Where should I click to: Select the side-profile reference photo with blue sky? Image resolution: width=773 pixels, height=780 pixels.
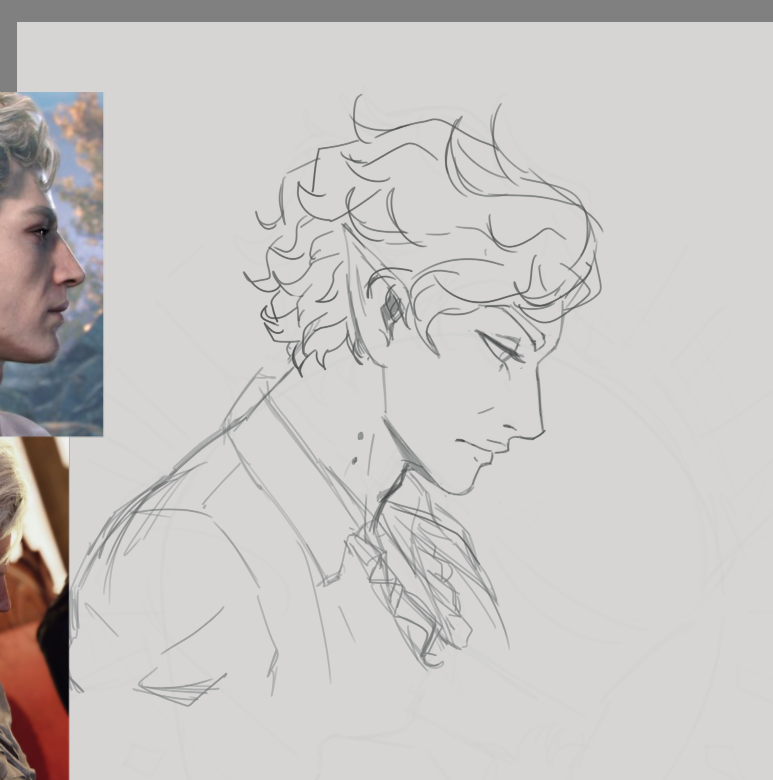pos(51,264)
